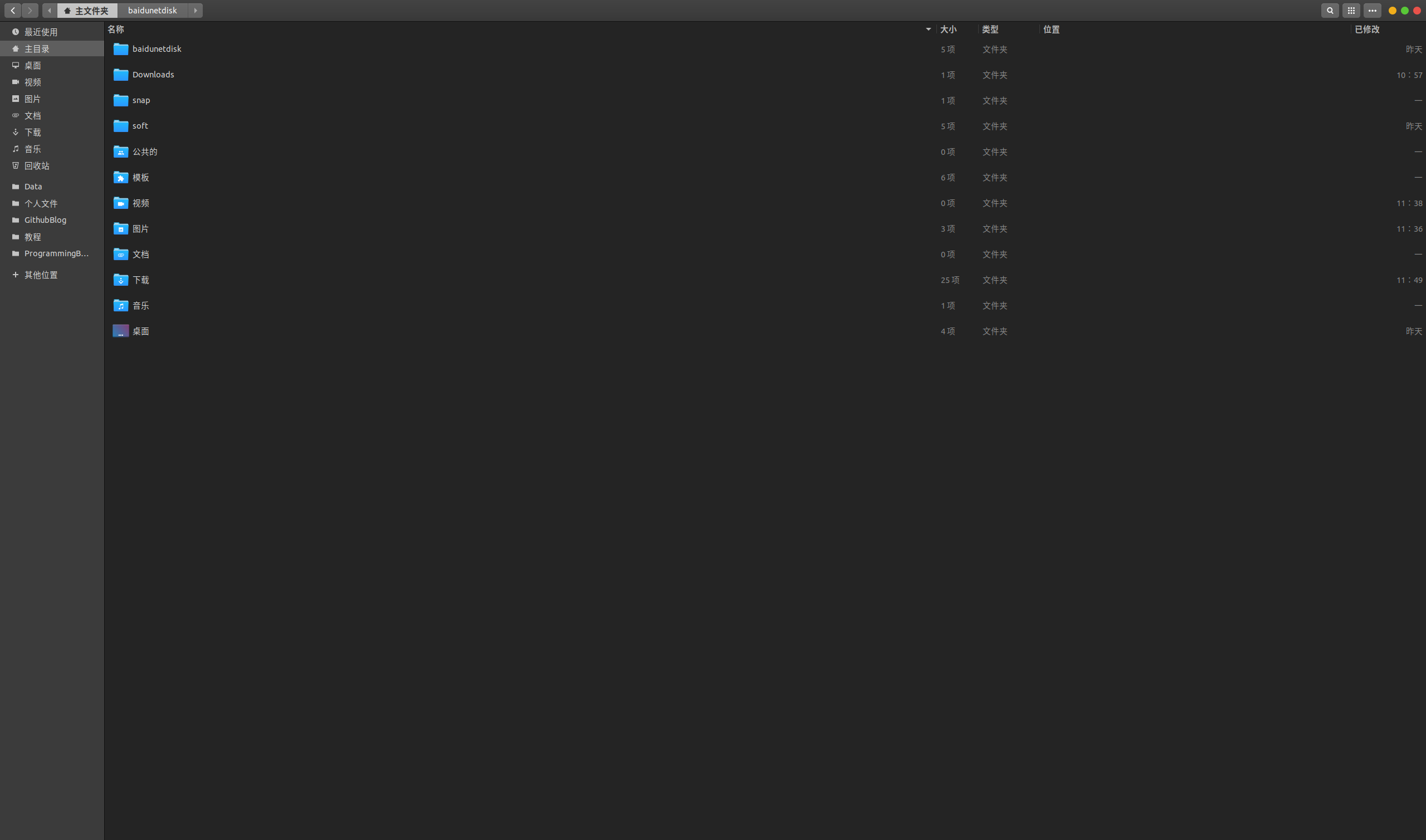
Task: Select the 下载 folder with 25 items
Action: point(140,279)
